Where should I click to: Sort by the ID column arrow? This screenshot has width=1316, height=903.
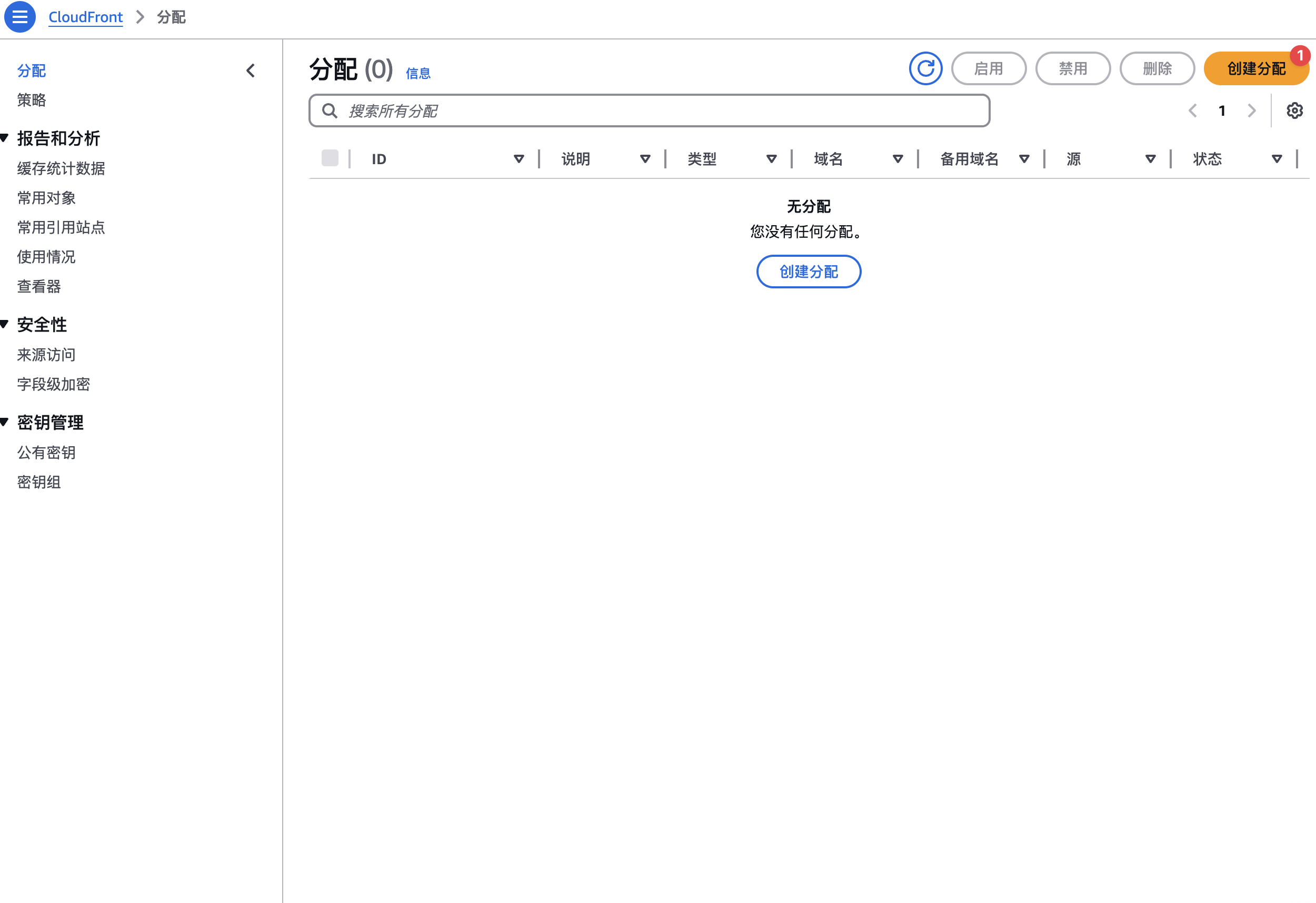coord(518,159)
